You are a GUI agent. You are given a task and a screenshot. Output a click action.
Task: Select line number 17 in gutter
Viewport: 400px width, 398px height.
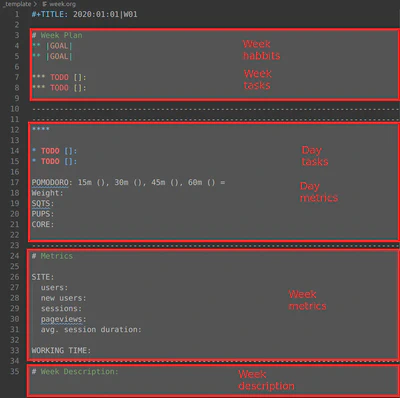pyautogui.click(x=15, y=183)
